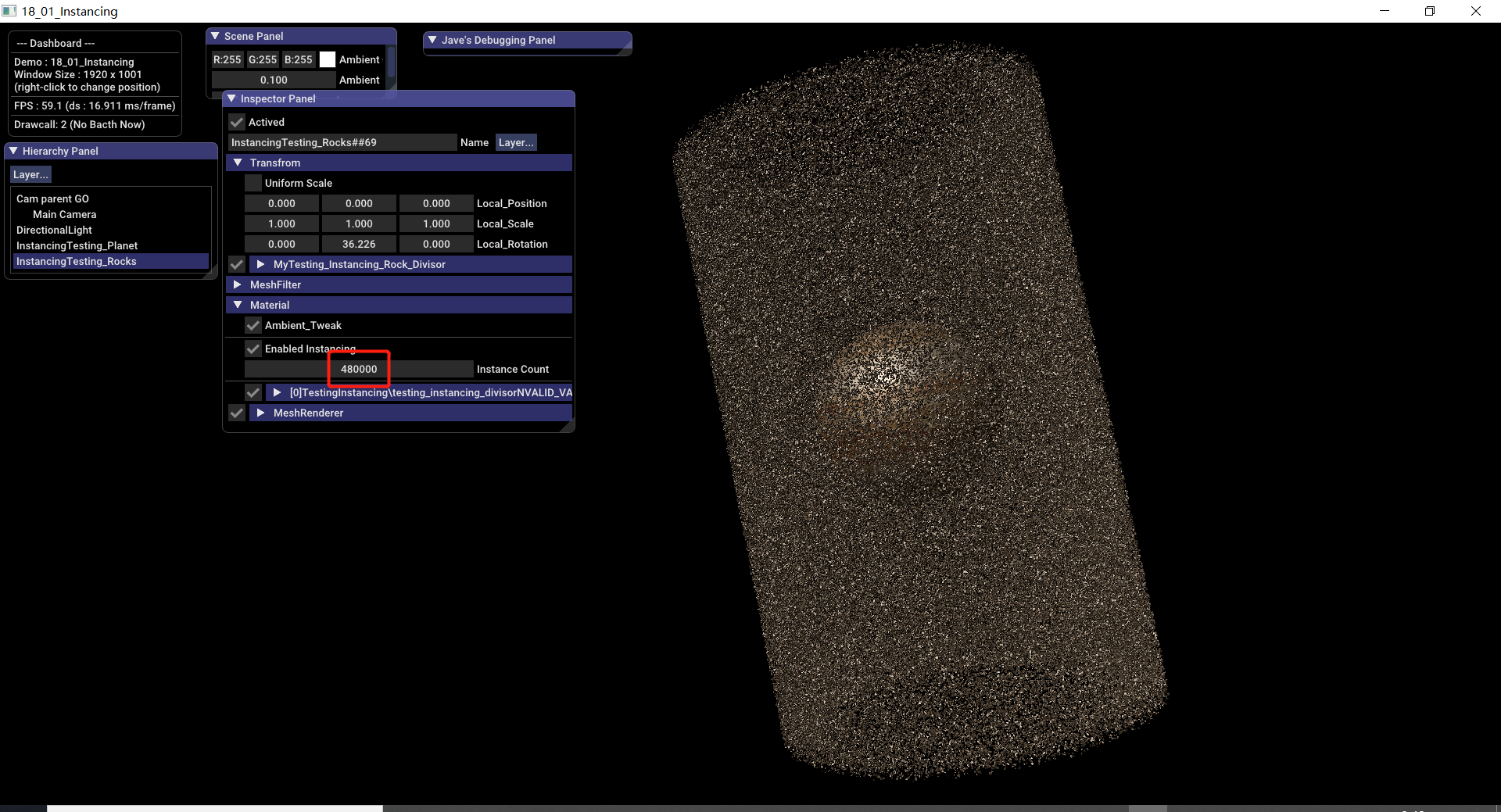Expand the testing_instancing_divisor shader entry
The height and width of the screenshot is (812, 1501).
click(277, 392)
